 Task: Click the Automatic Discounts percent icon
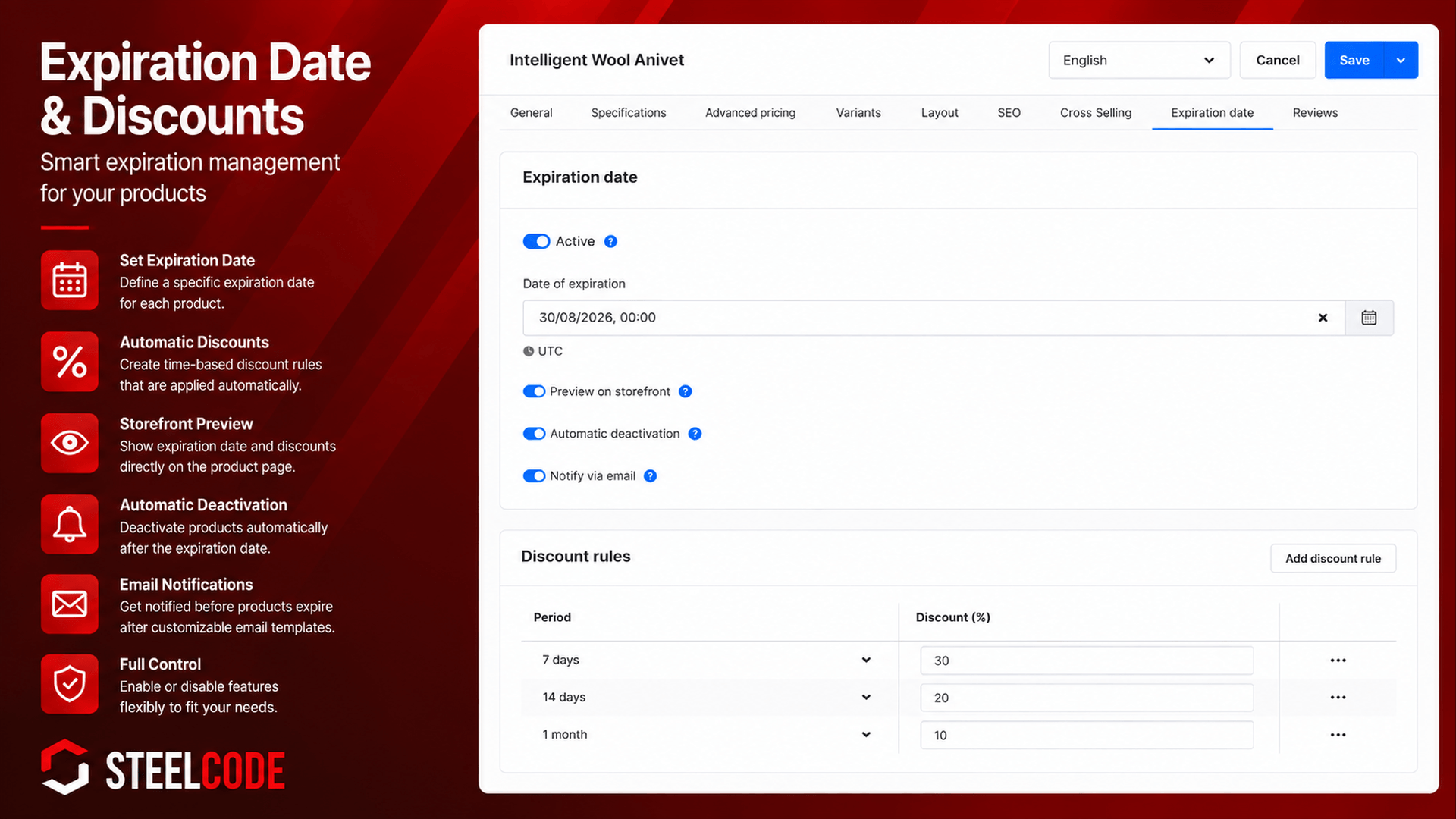[70, 362]
